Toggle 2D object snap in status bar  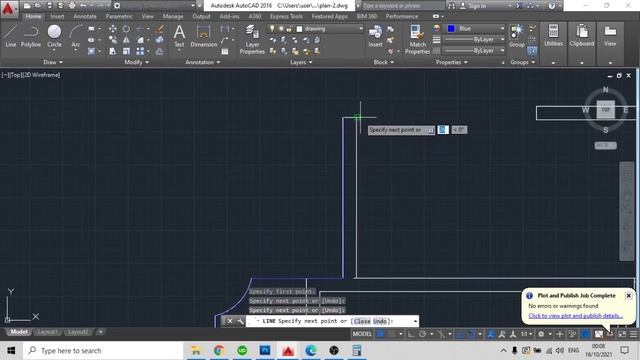tap(470, 334)
